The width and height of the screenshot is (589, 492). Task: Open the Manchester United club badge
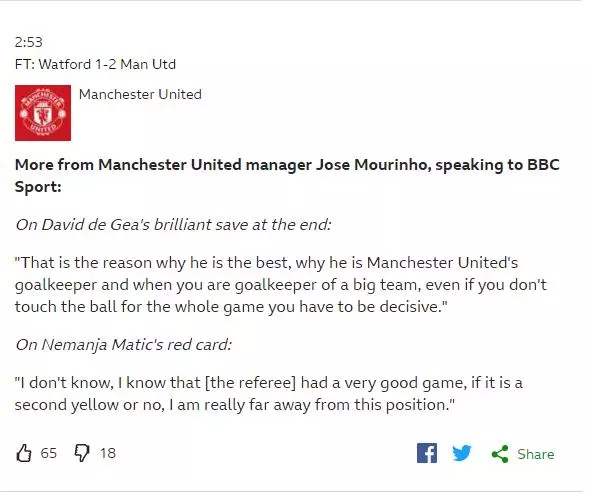tap(43, 113)
